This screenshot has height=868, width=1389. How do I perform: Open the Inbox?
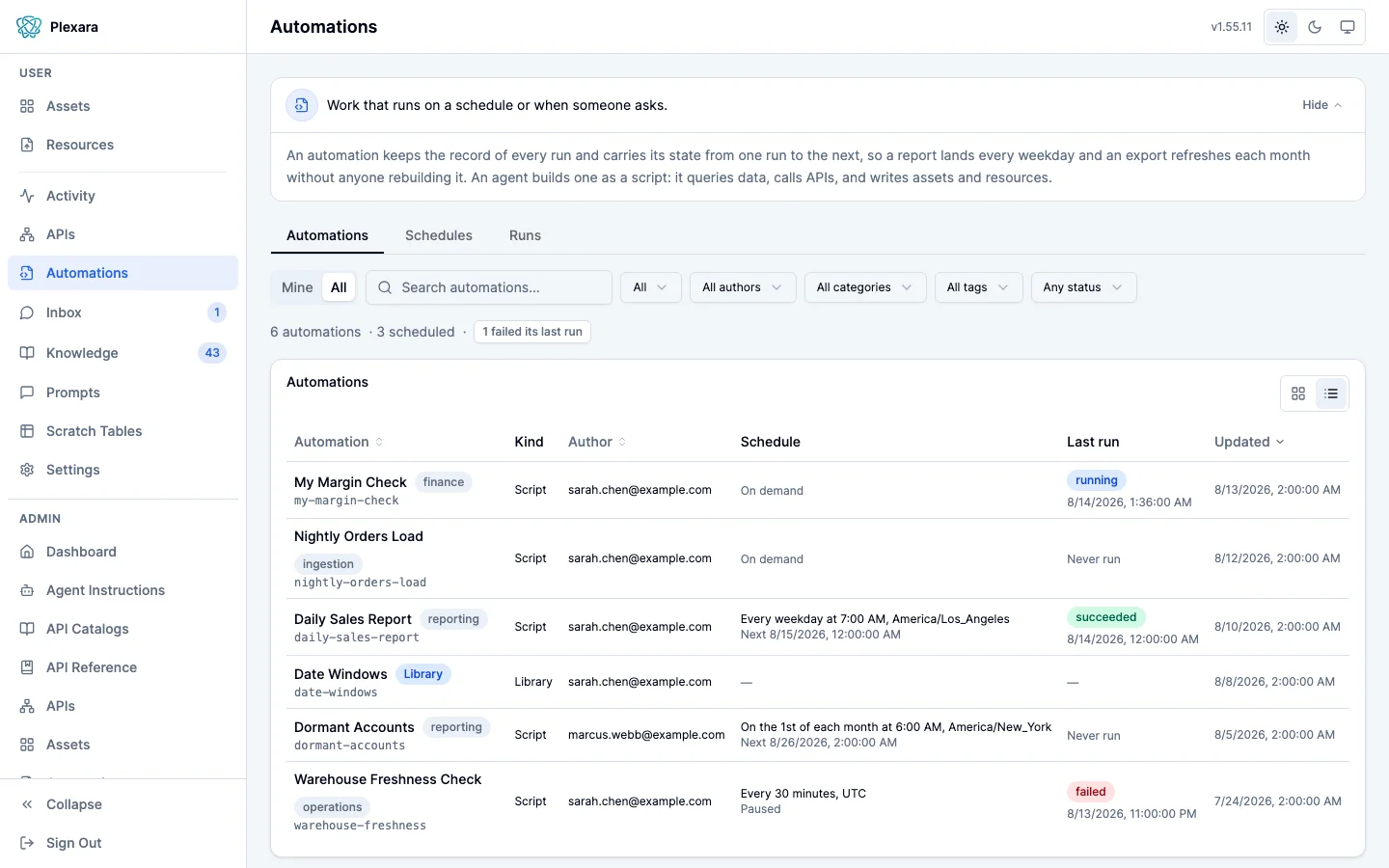click(x=123, y=312)
